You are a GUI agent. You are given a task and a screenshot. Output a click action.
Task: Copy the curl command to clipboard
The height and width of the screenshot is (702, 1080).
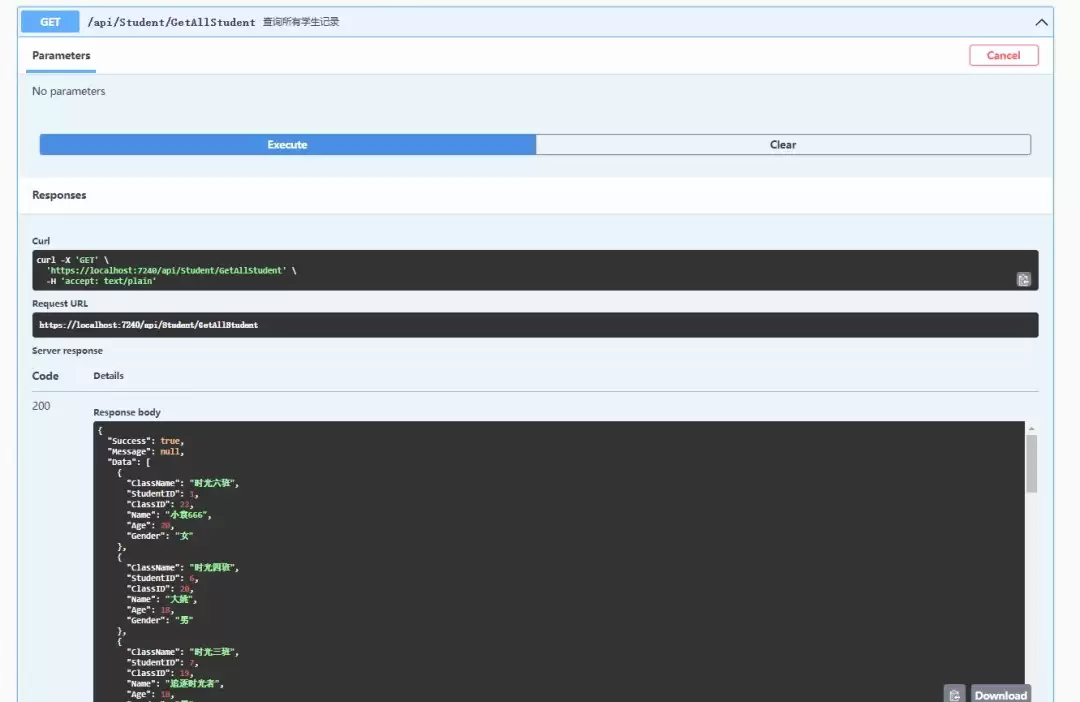[1024, 279]
